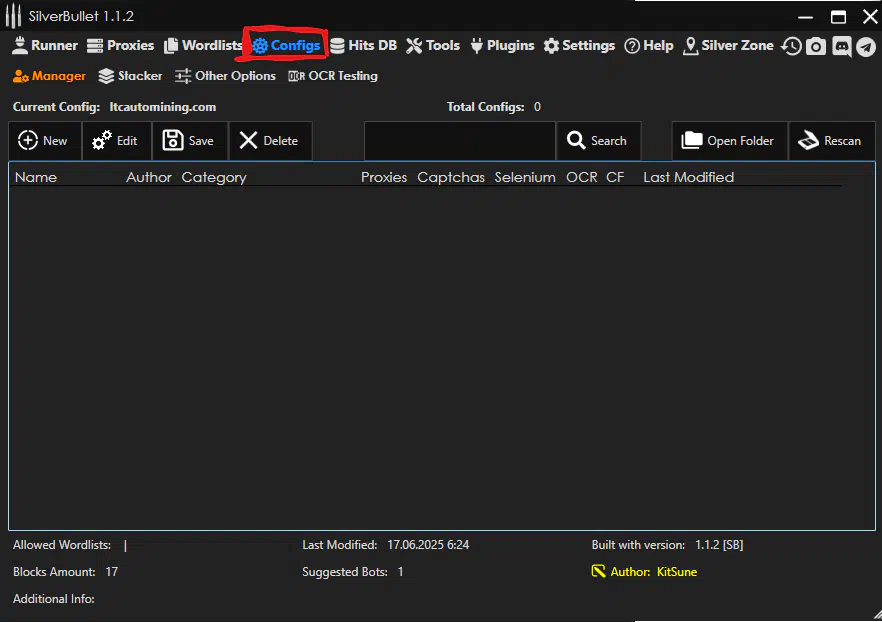Open the configs folder
882x622 pixels.
pyautogui.click(x=730, y=141)
